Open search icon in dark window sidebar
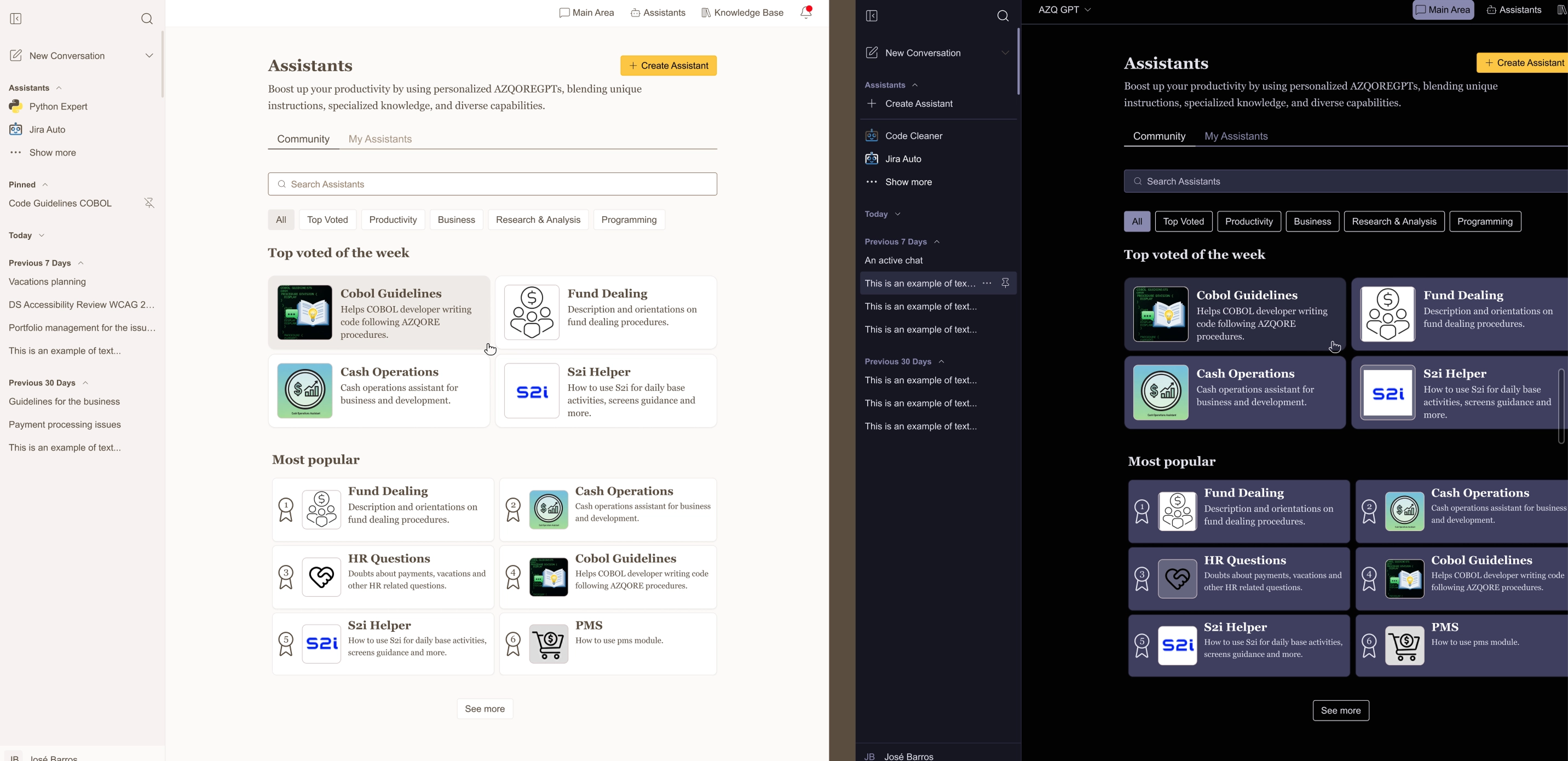The width and height of the screenshot is (1568, 761). pos(1003,16)
